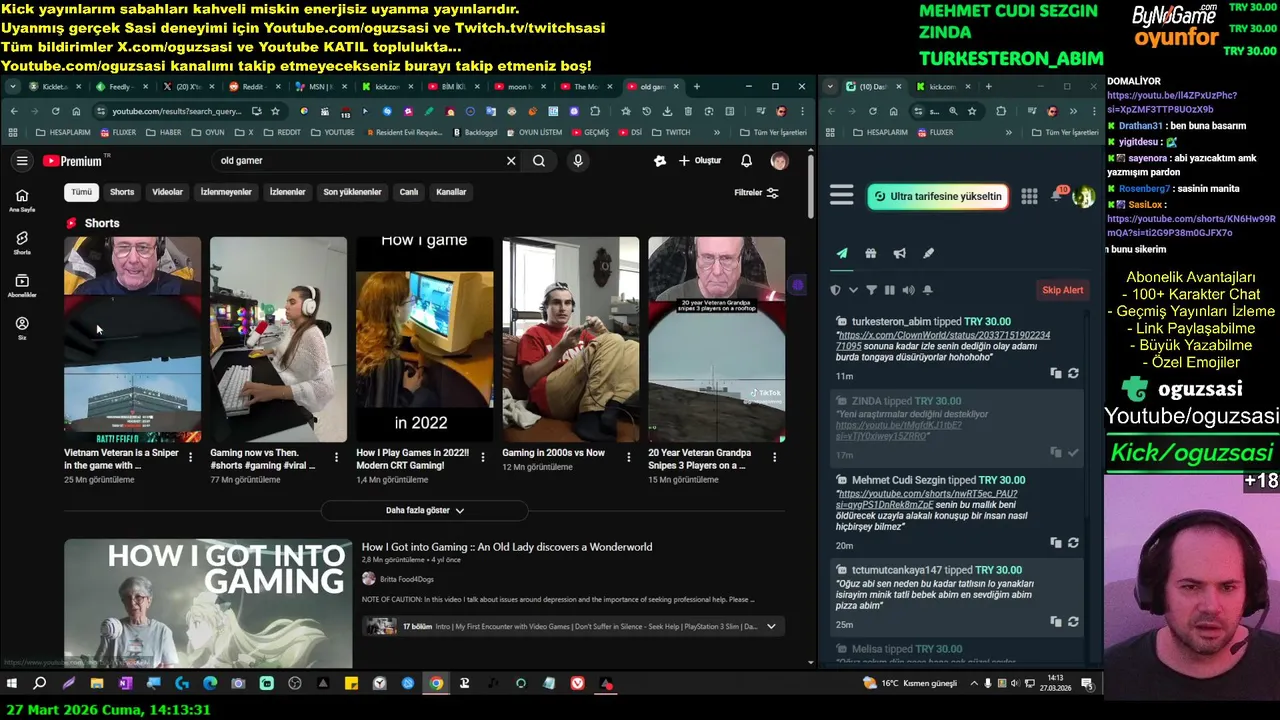
Task: Open more options for 'Gaming now vs Then'
Action: tap(336, 457)
